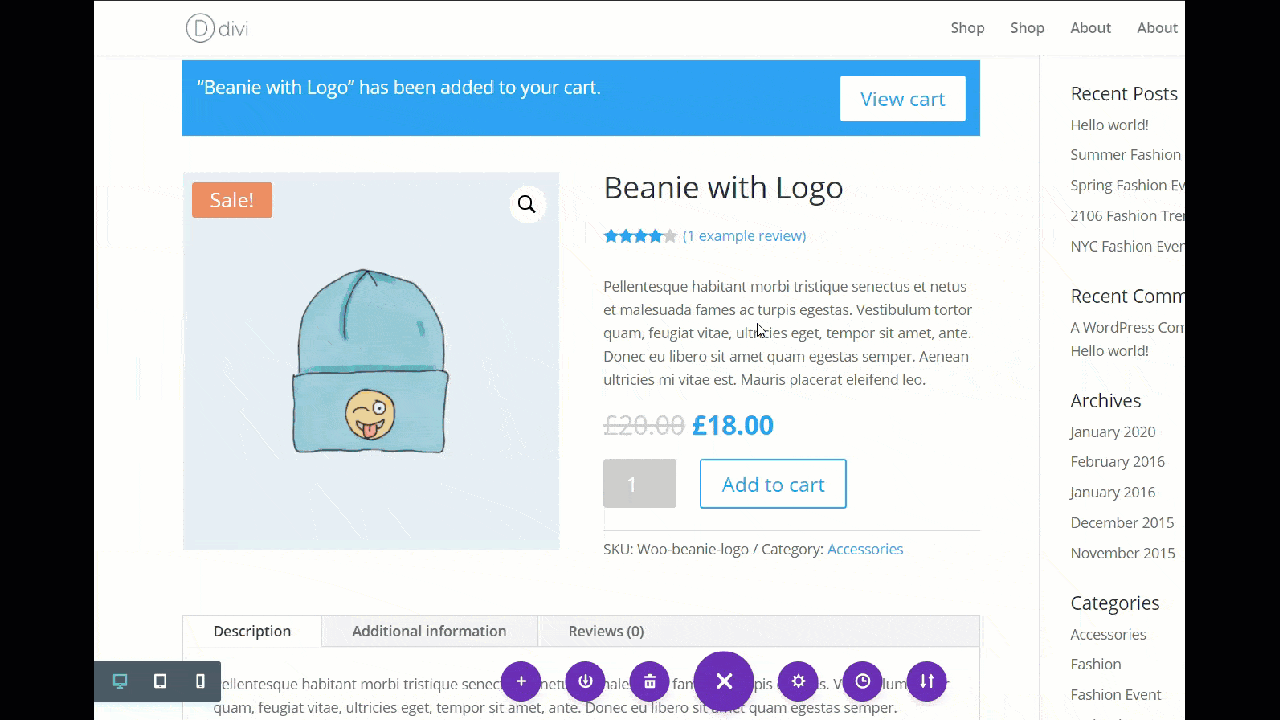1280x720 pixels.
Task: Click the (1 example review) link
Action: [x=744, y=236]
